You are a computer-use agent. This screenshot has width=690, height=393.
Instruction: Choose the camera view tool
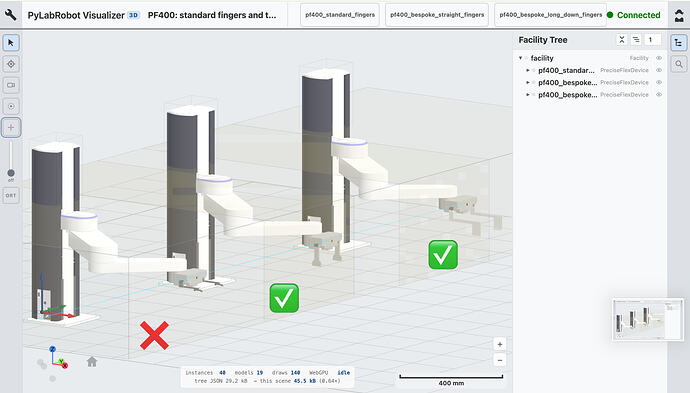coord(11,85)
